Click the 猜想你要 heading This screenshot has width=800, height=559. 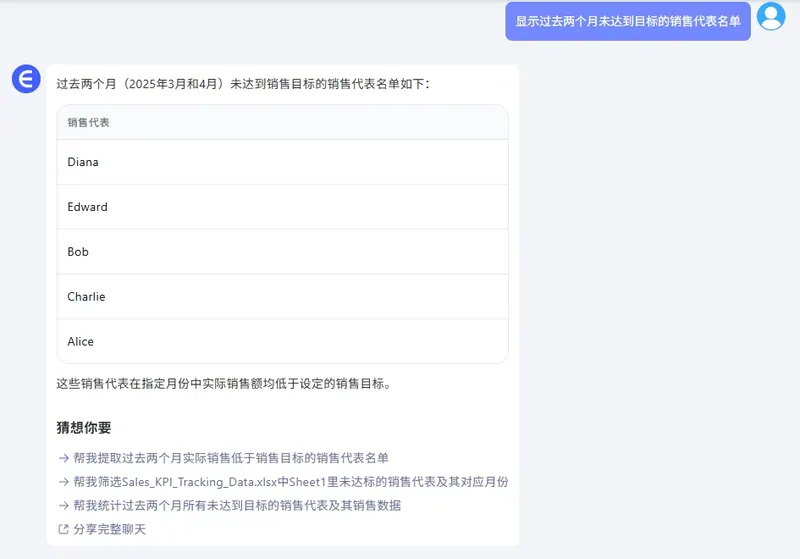click(x=84, y=427)
